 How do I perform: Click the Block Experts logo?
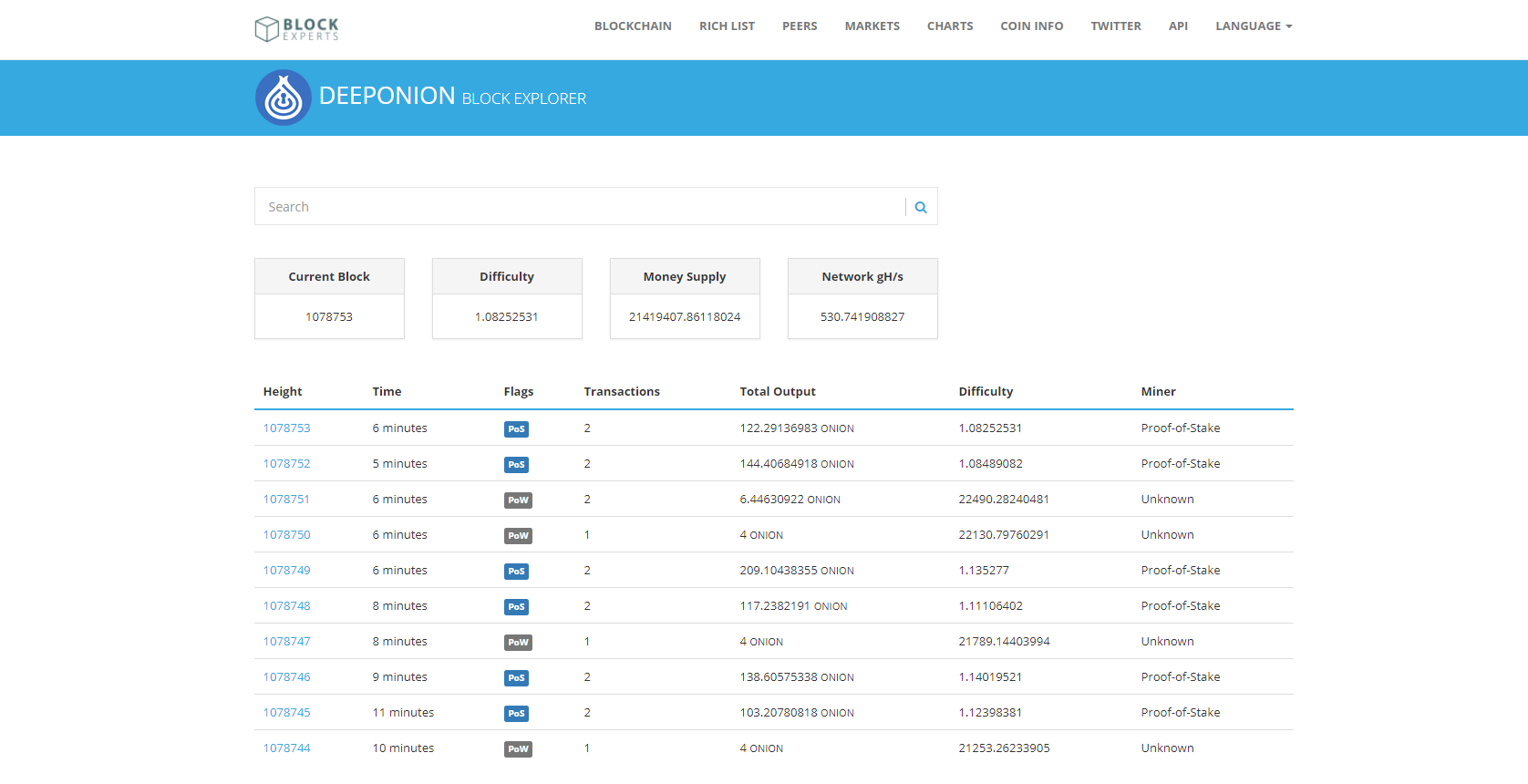click(297, 28)
